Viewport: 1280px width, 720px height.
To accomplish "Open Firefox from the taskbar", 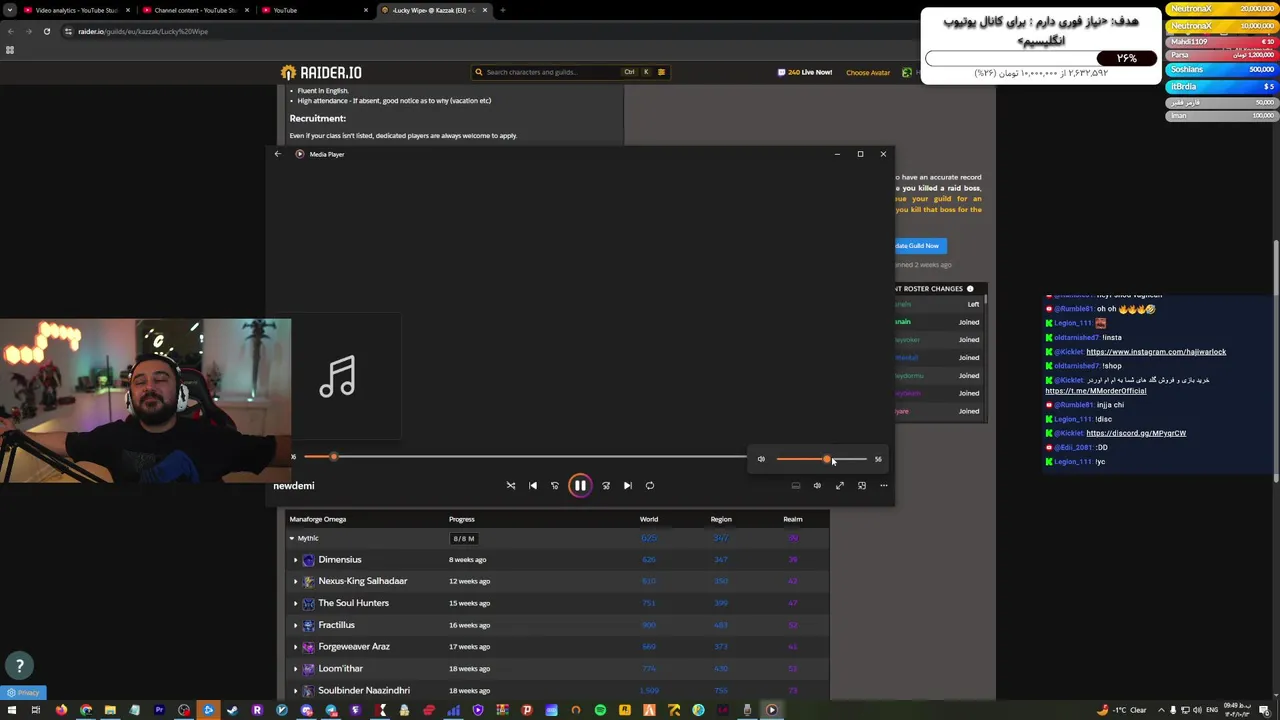I will pos(61,710).
